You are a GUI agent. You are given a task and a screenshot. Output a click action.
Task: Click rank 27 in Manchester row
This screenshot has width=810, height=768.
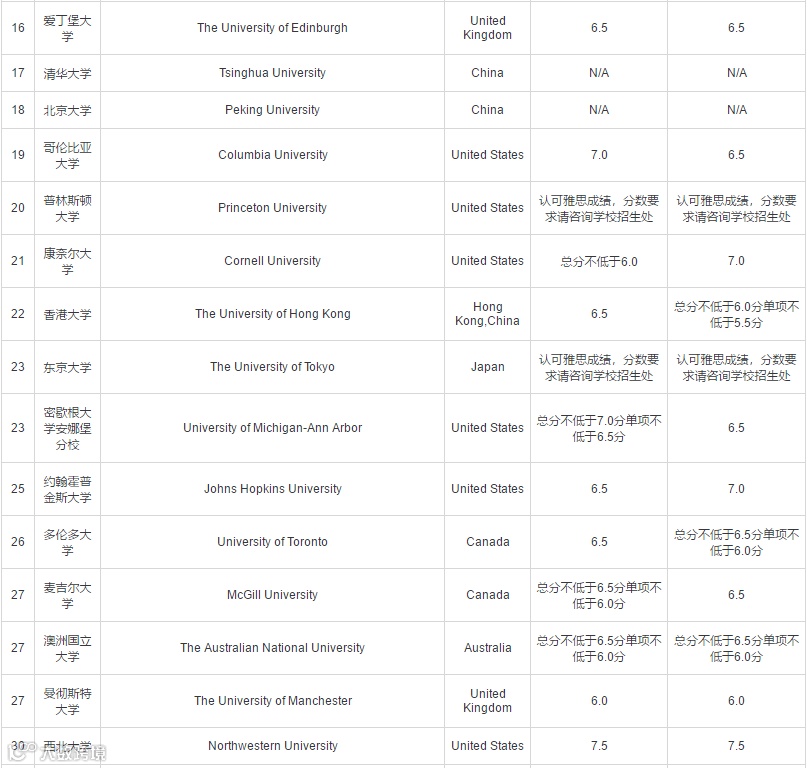18,701
